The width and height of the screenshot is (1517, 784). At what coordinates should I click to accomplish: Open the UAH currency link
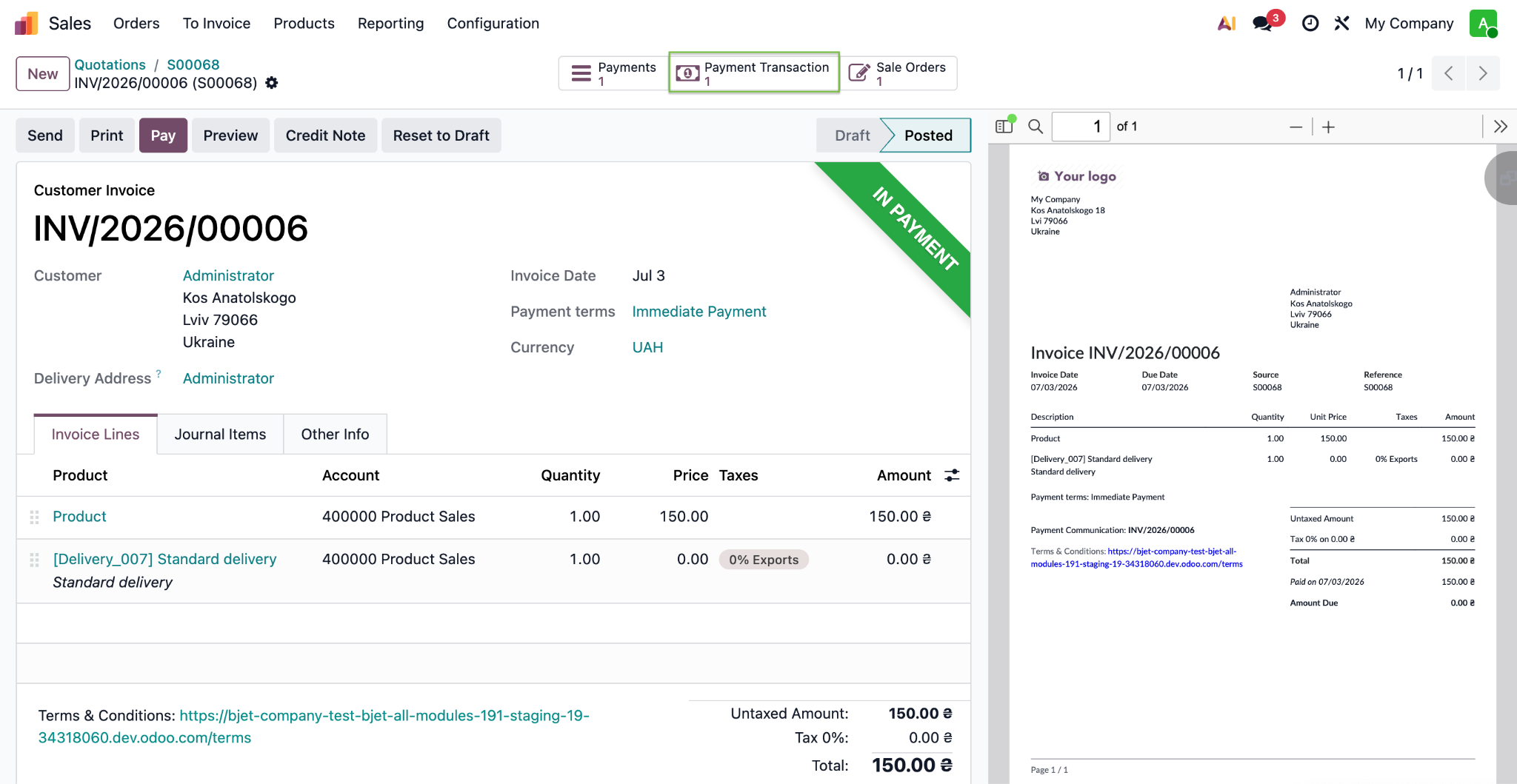[647, 347]
